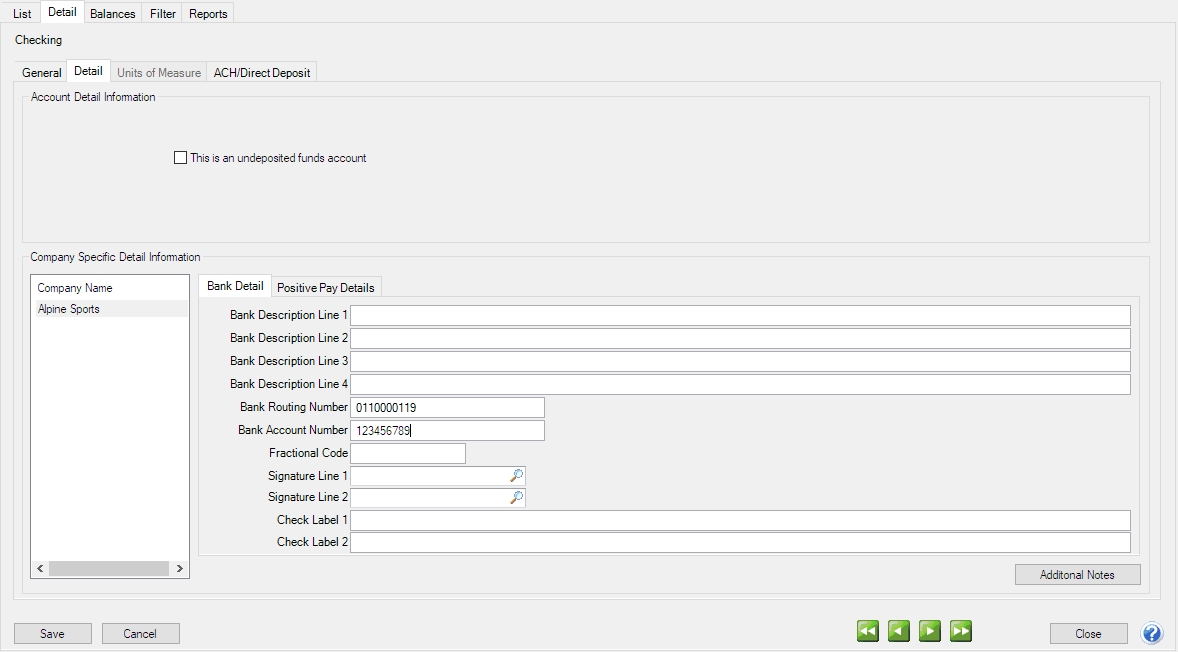Image resolution: width=1178 pixels, height=652 pixels.
Task: Open Additional Notes button
Action: tap(1077, 575)
